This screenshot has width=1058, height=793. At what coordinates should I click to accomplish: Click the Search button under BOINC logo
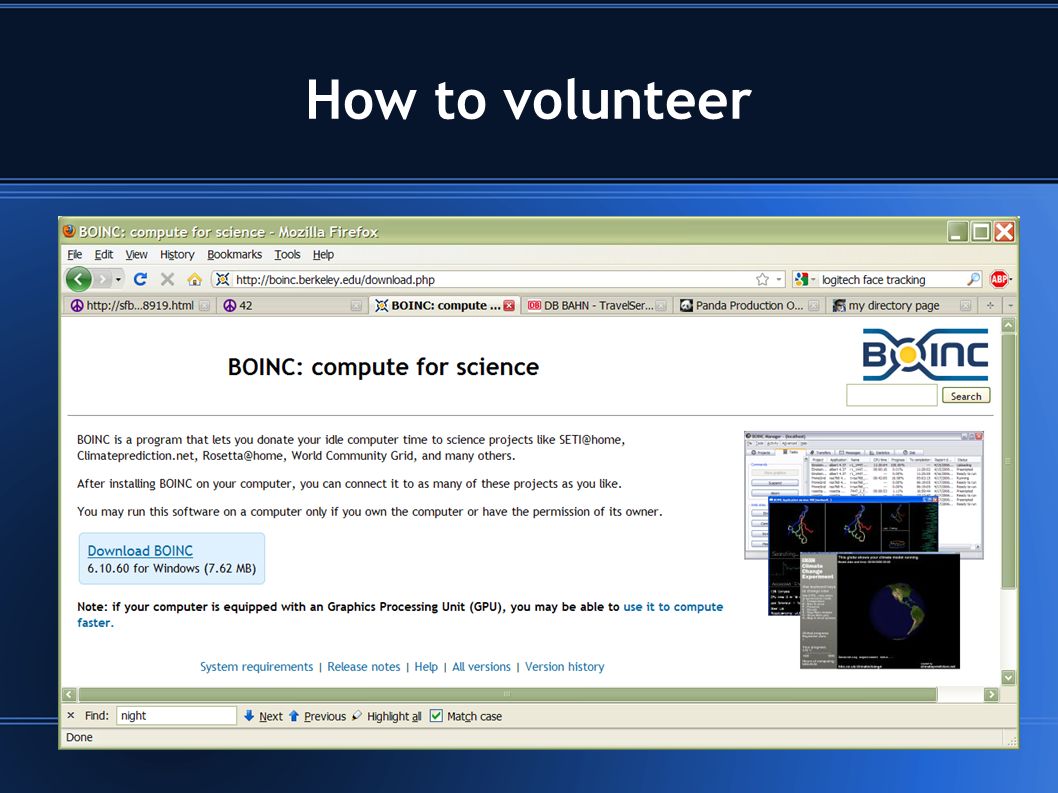966,396
